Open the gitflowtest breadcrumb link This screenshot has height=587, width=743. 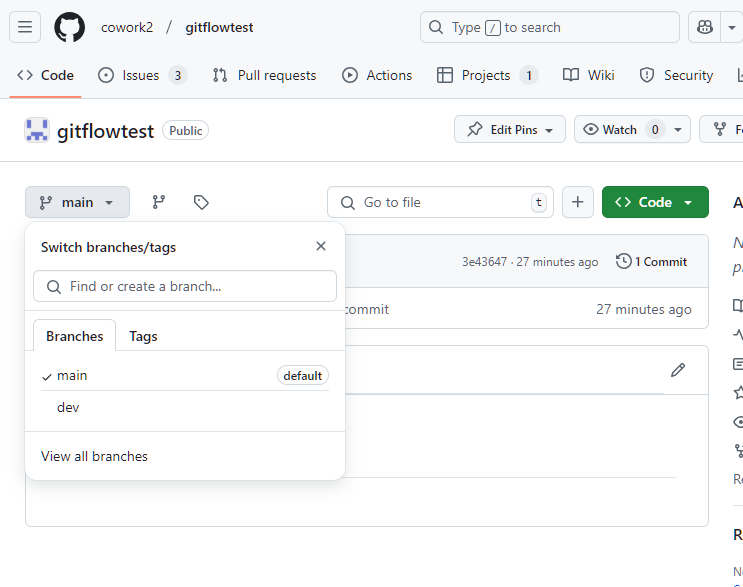click(x=219, y=27)
